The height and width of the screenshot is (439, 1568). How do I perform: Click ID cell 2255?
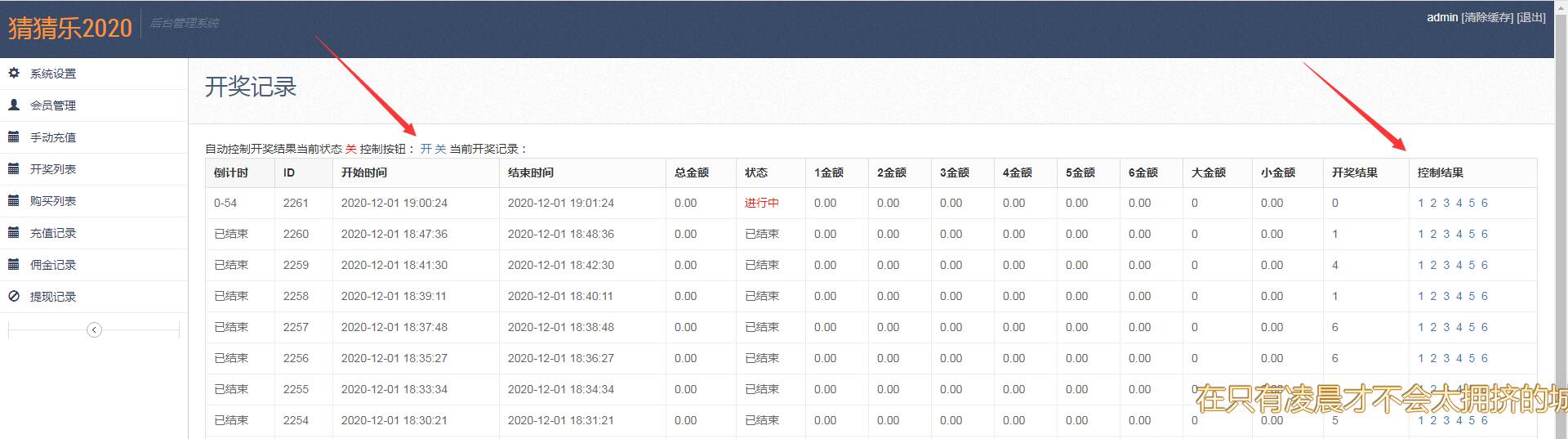296,389
